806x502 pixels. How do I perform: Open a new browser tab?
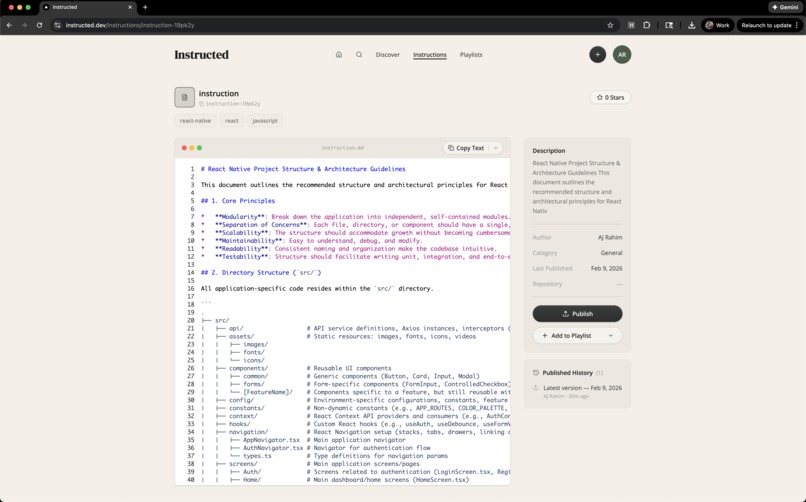pyautogui.click(x=145, y=7)
